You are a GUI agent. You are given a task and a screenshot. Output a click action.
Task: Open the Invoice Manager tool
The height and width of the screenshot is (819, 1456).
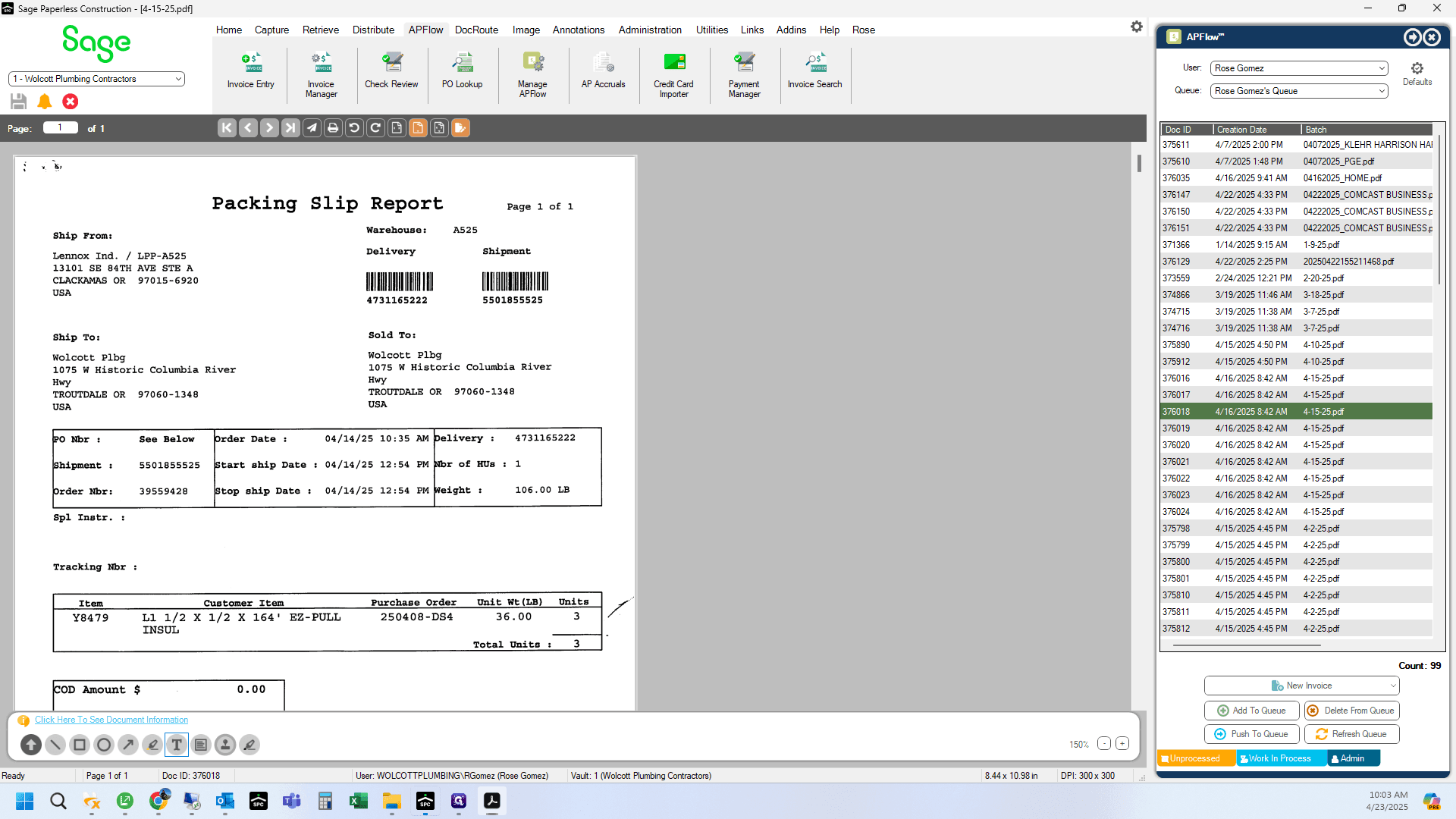pyautogui.click(x=322, y=75)
